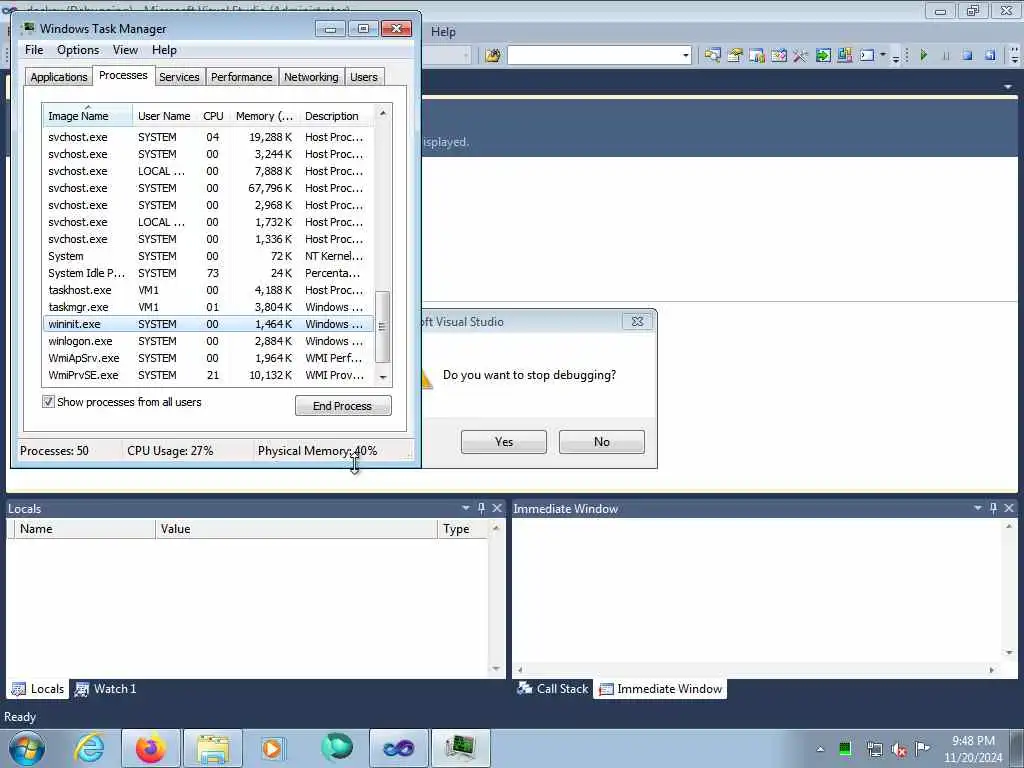Select the WmiPrvSE.exe process row
Viewport: 1024px width, 768px height.
point(208,375)
